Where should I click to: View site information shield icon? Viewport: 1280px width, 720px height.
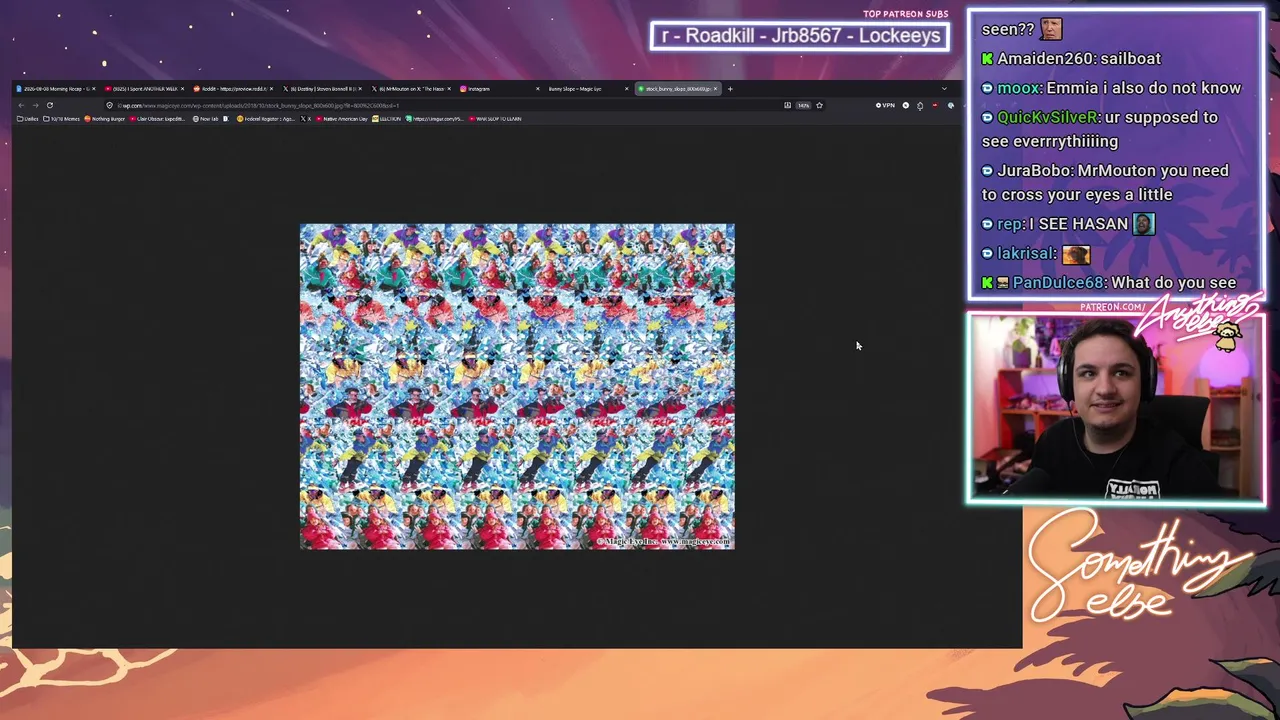tap(110, 105)
